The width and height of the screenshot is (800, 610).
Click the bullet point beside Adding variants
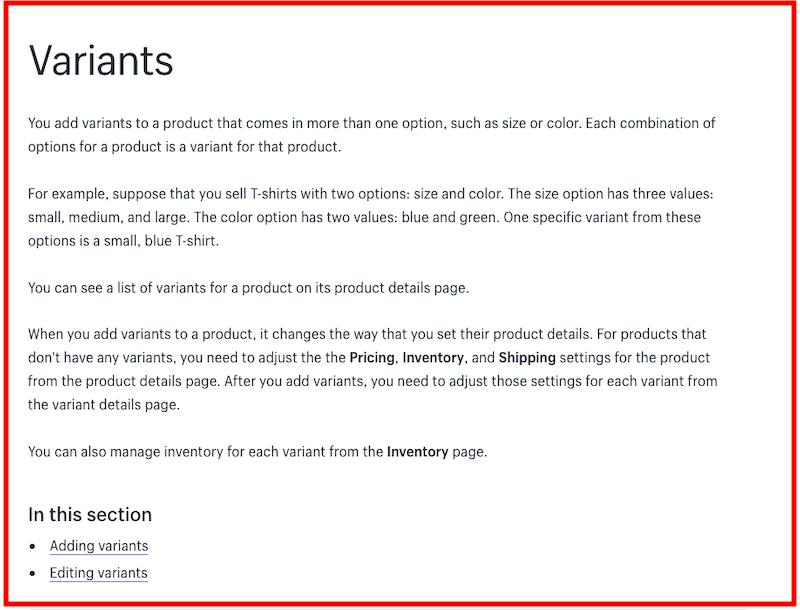(x=33, y=546)
